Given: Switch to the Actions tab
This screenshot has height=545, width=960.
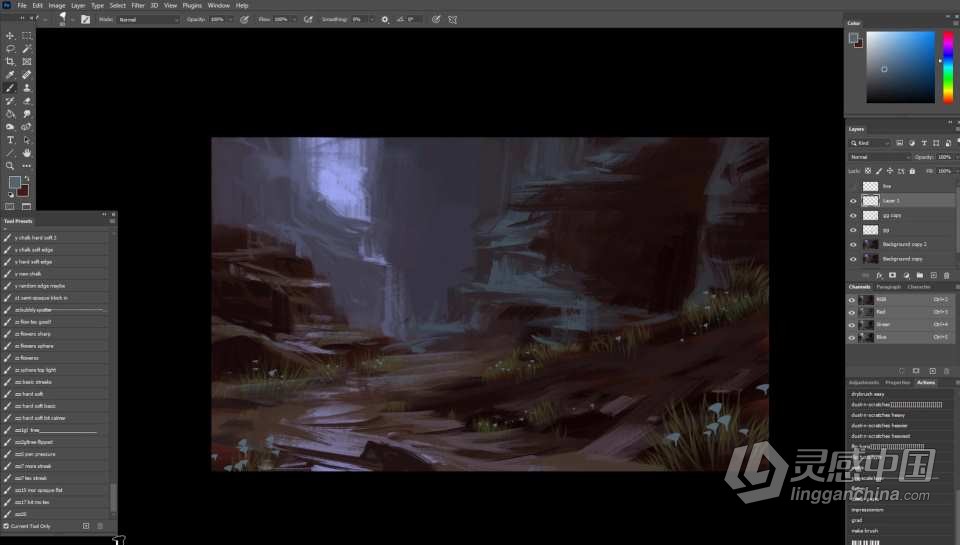Looking at the screenshot, I should click(x=926, y=383).
